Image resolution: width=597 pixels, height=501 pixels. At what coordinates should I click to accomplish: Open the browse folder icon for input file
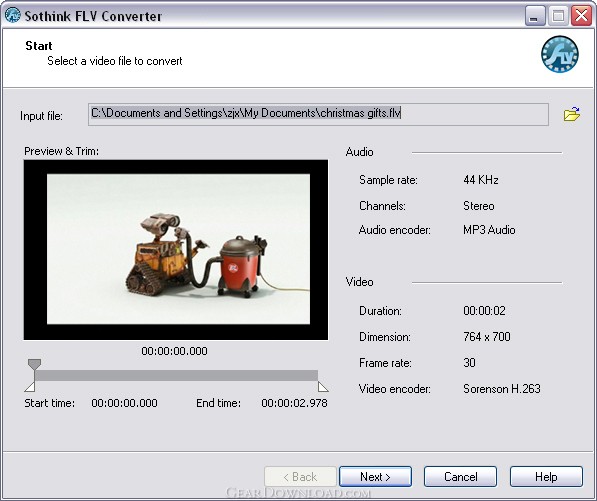[571, 114]
